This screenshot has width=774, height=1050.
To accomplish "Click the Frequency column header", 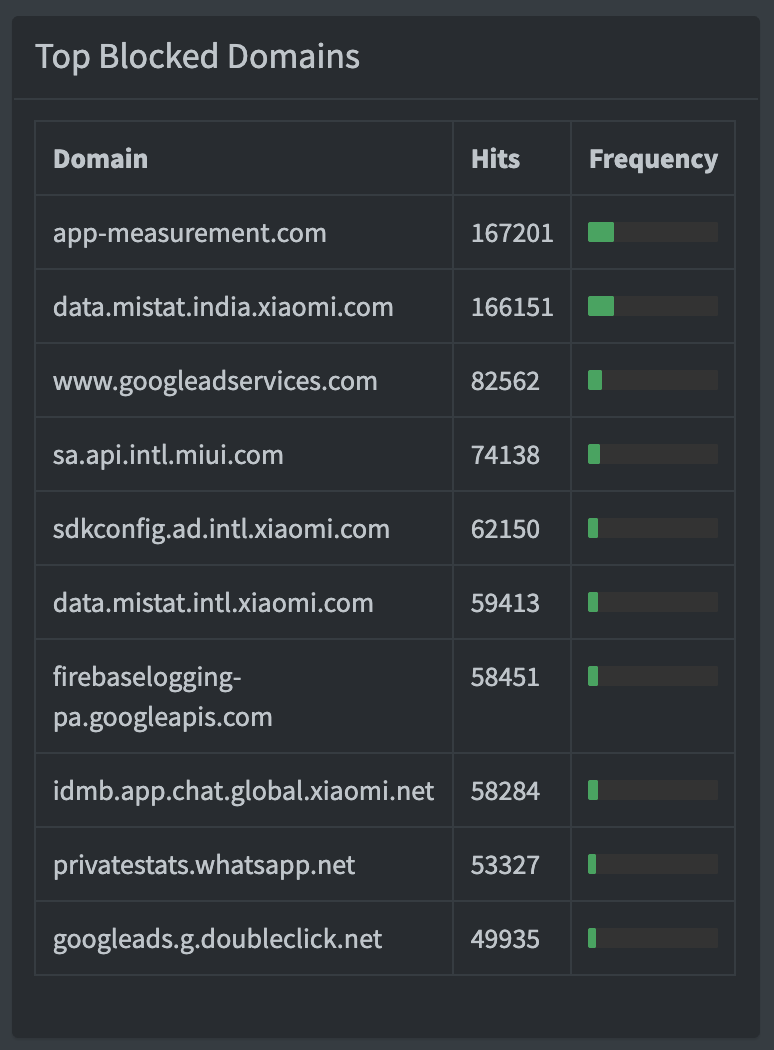I will (x=653, y=159).
